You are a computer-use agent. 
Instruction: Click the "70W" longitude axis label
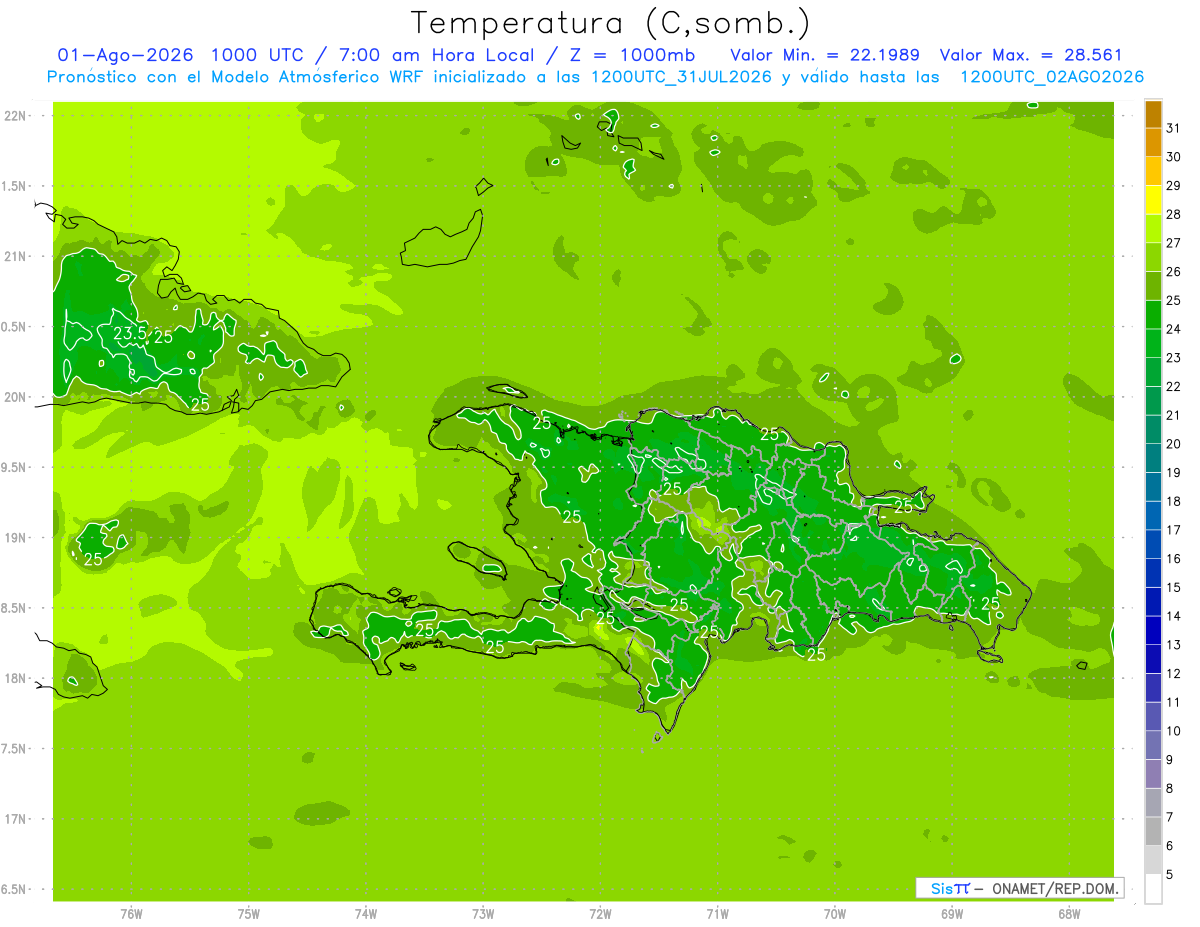tap(835, 914)
